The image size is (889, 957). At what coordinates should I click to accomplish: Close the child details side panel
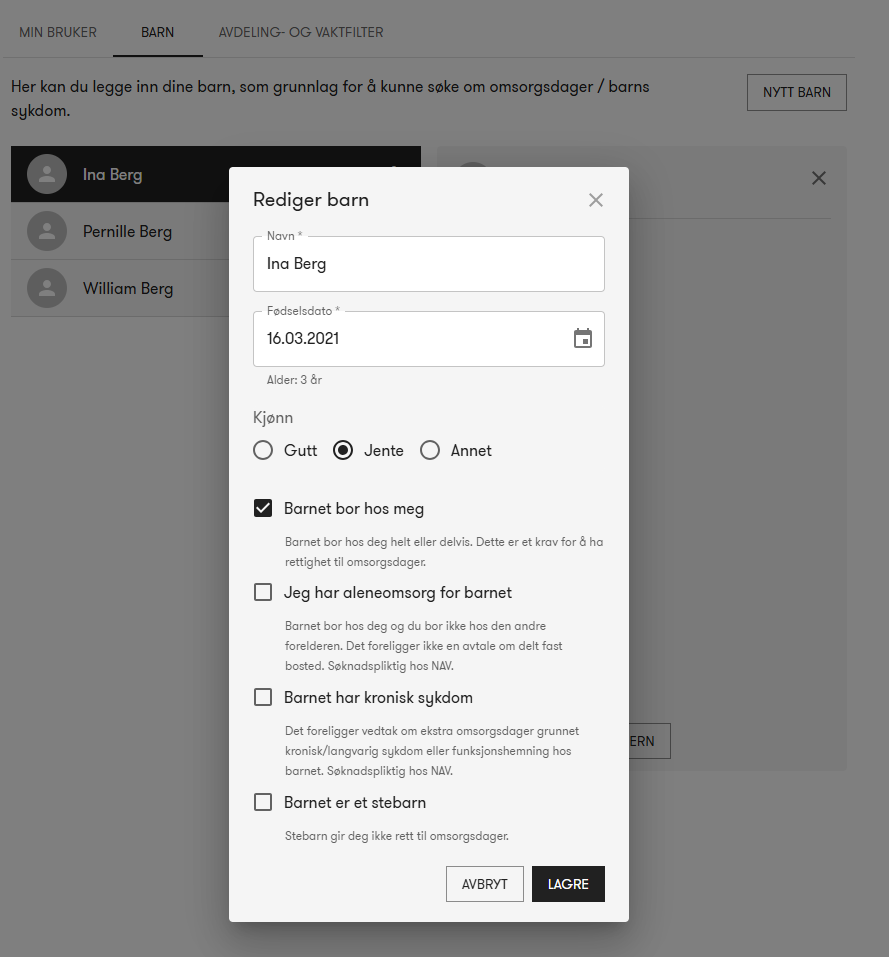pos(819,178)
